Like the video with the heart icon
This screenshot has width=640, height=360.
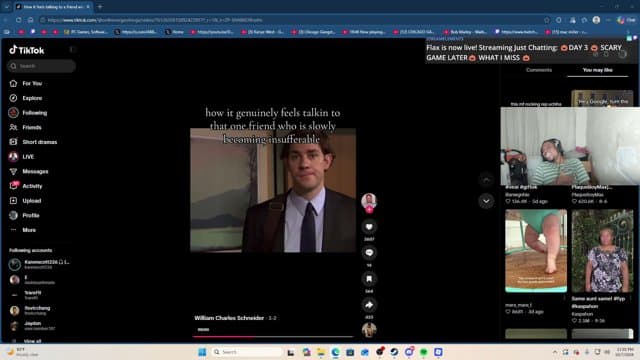pos(369,227)
